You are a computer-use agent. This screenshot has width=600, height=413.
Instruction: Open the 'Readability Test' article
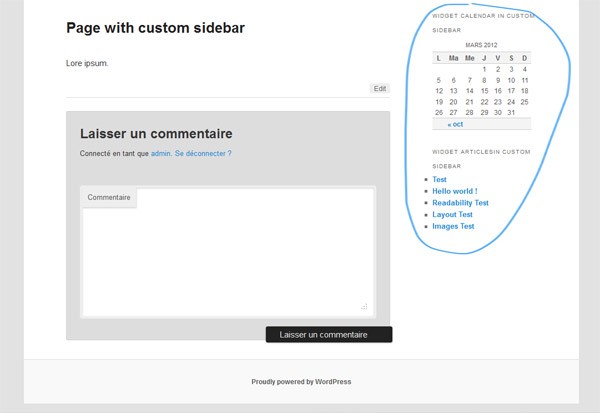pos(460,203)
